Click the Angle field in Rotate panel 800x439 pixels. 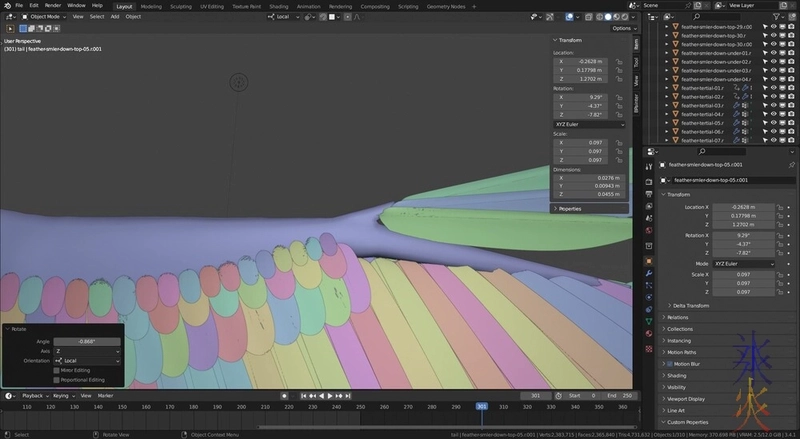[x=86, y=341]
